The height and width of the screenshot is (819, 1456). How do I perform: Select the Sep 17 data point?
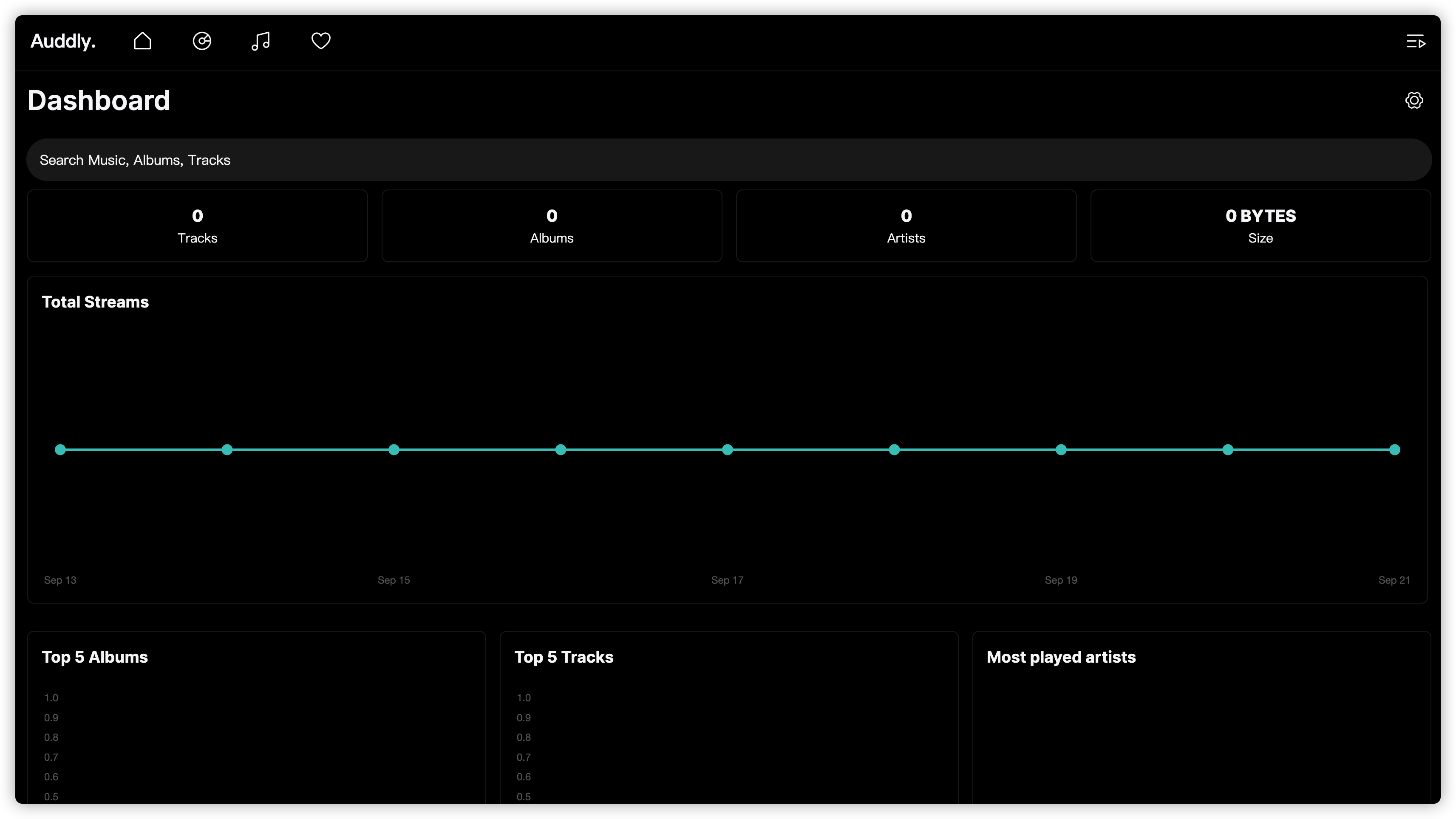pyautogui.click(x=728, y=449)
